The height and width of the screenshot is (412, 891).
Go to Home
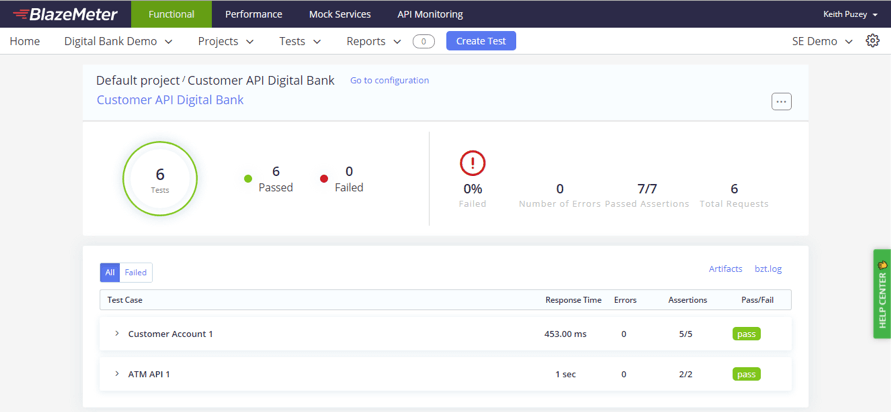[25, 41]
